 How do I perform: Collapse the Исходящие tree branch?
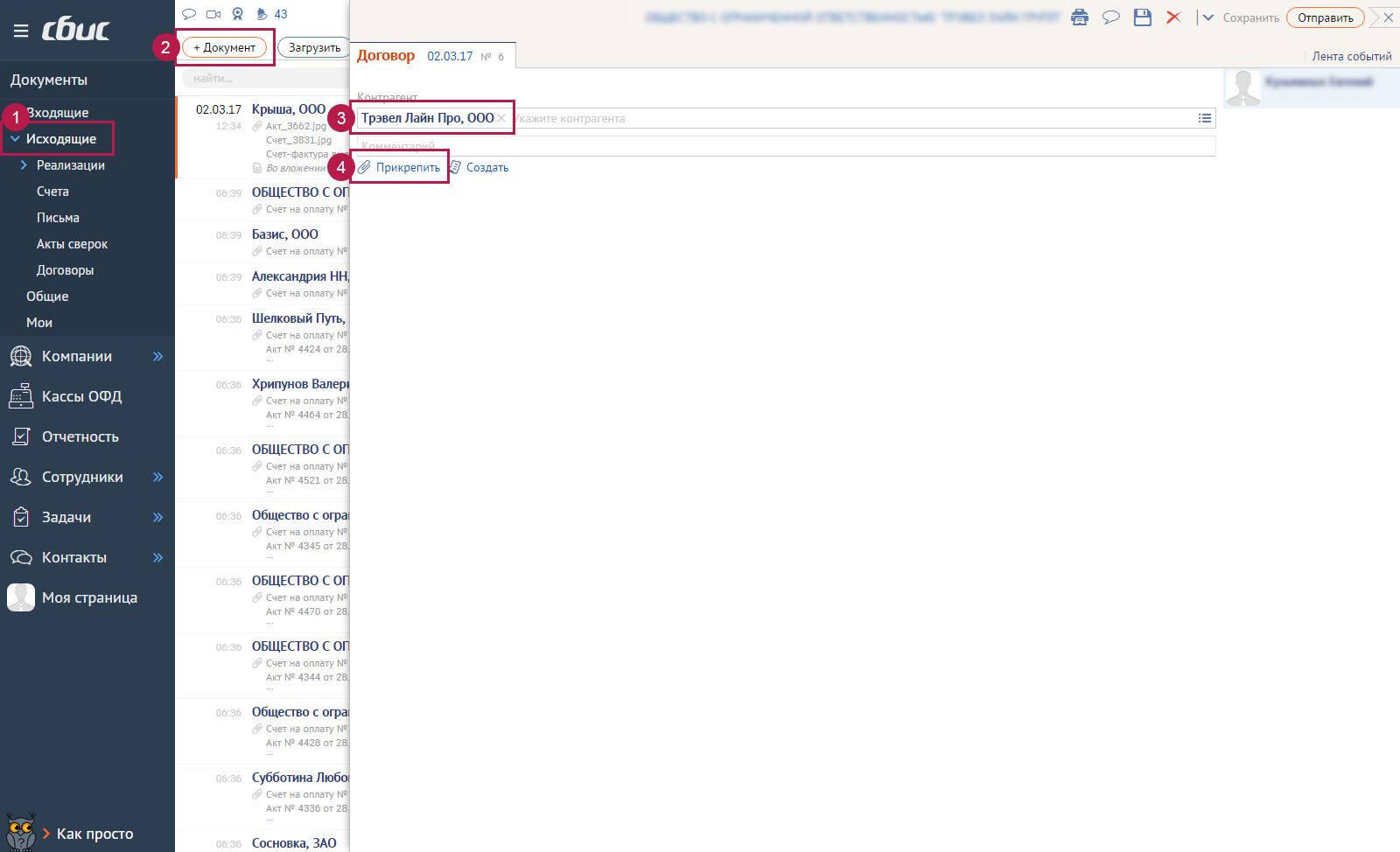[15, 139]
